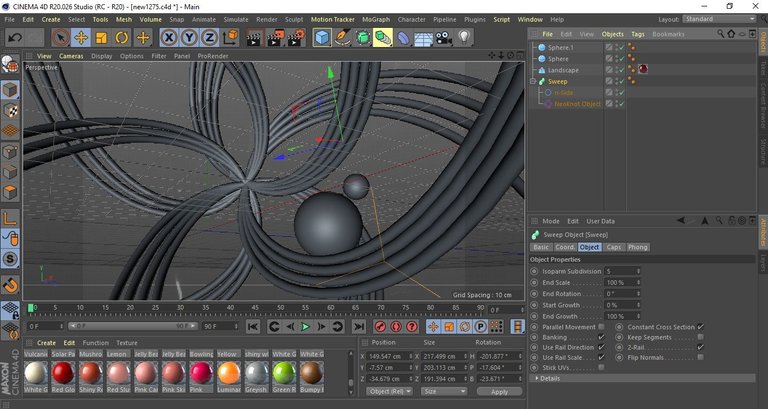
Task: Click the Autokeying button
Action: pos(396,326)
